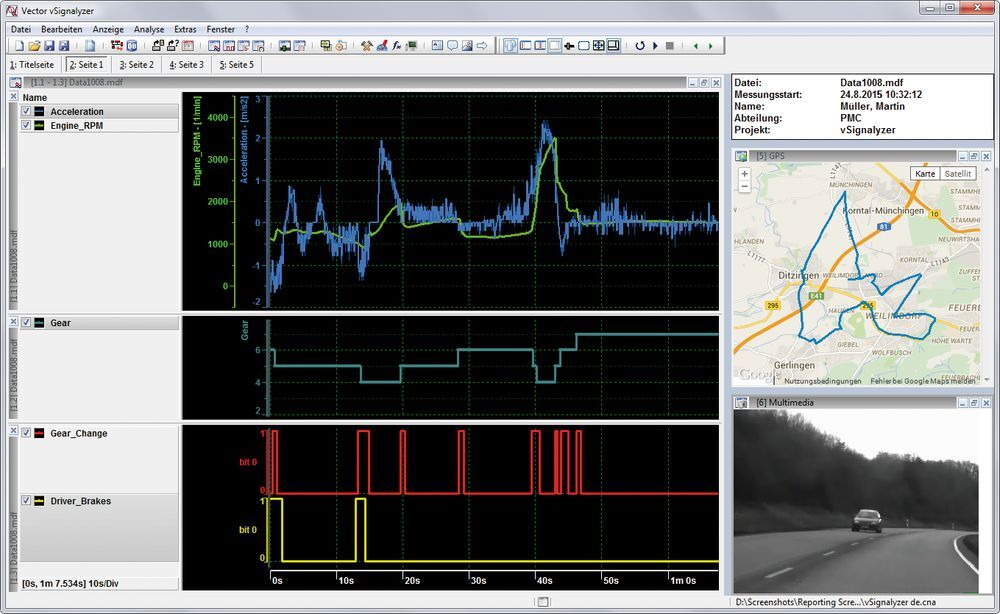Click the green next-page arrow icon
This screenshot has width=1000, height=614.
click(710, 46)
